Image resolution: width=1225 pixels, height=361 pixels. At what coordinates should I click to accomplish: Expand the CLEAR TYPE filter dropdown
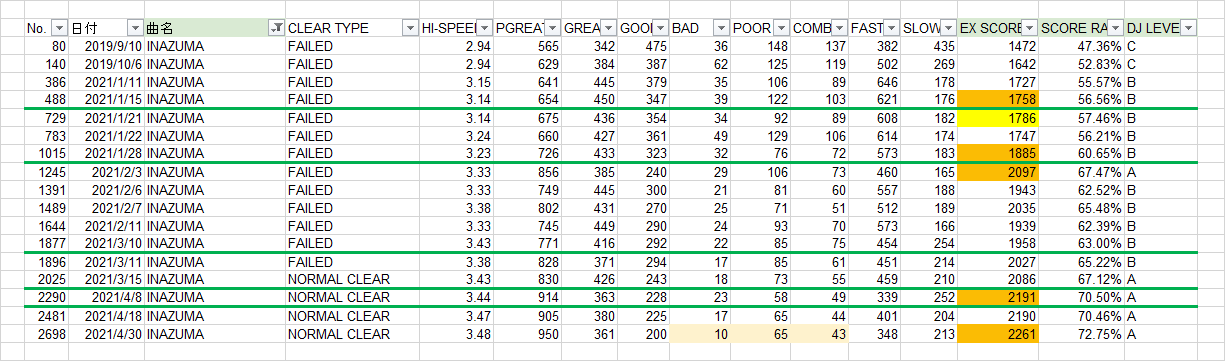409,28
